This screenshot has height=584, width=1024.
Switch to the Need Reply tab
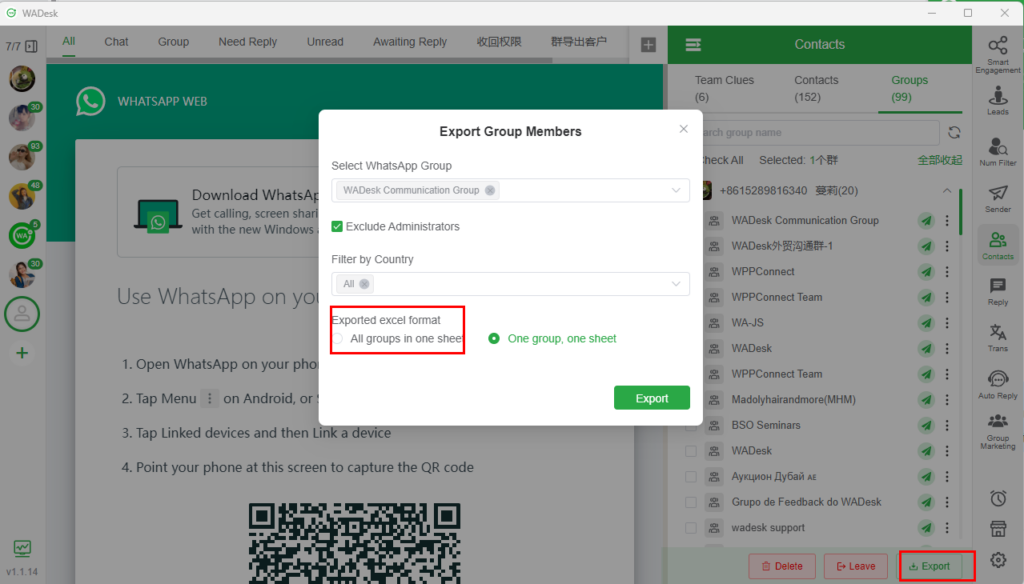click(248, 42)
